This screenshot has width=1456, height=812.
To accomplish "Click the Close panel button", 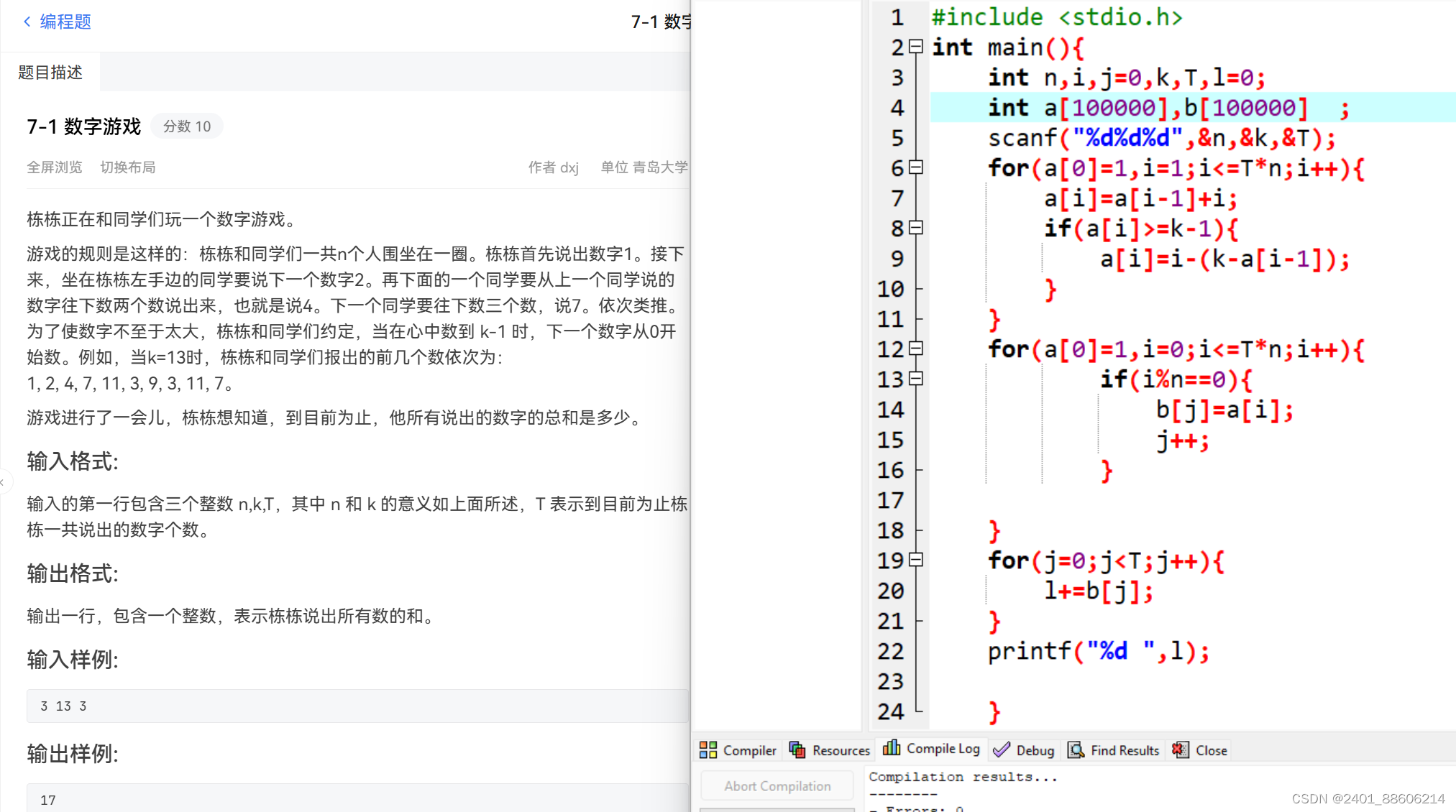I will (1200, 750).
